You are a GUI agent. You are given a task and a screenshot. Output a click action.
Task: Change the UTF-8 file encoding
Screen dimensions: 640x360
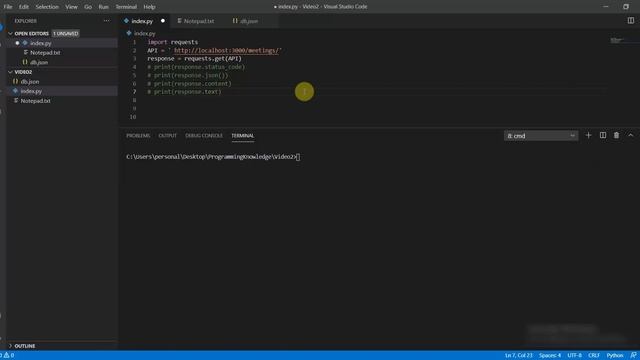(x=574, y=355)
